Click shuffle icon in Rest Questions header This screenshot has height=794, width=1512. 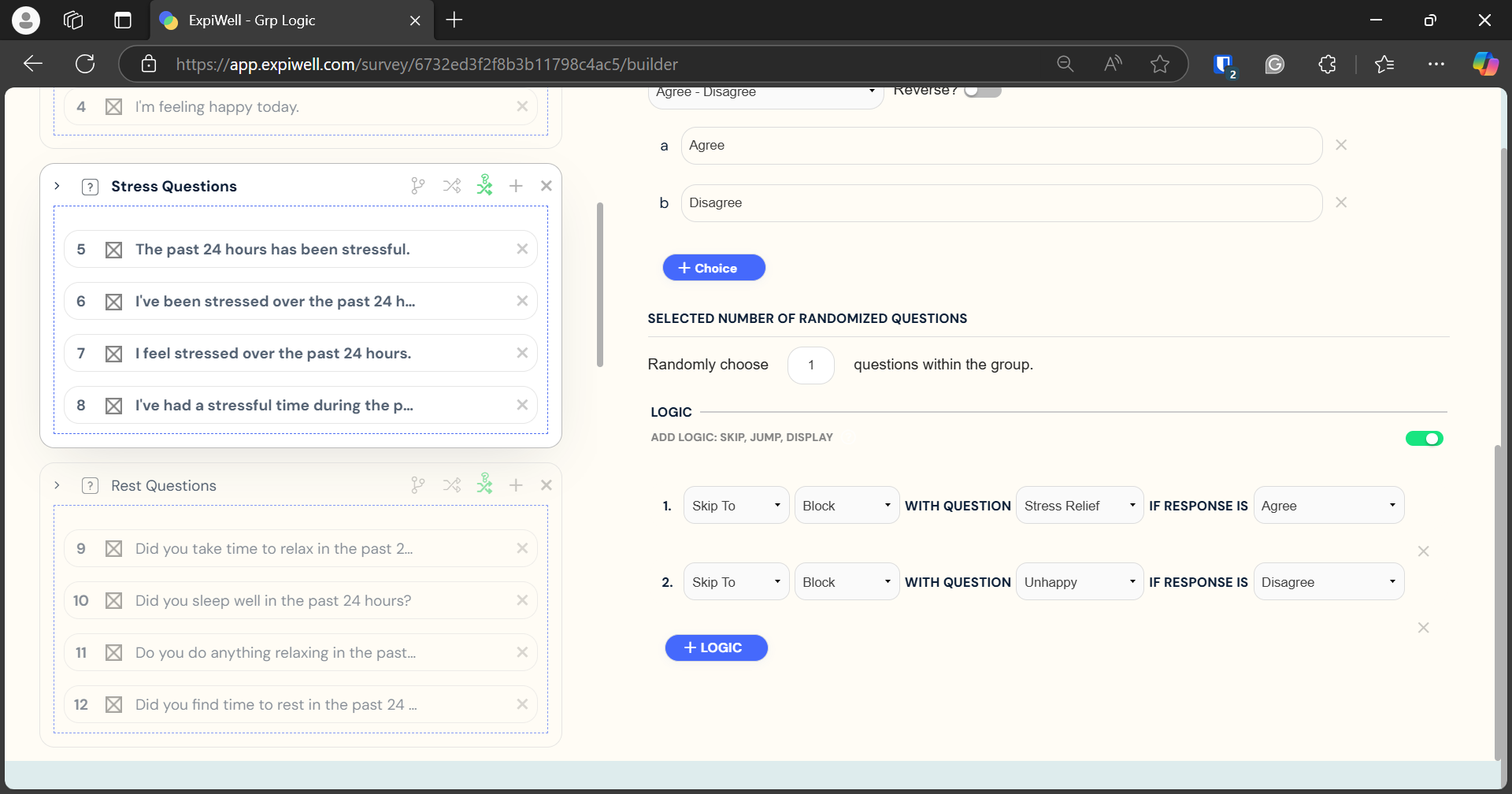tap(451, 485)
